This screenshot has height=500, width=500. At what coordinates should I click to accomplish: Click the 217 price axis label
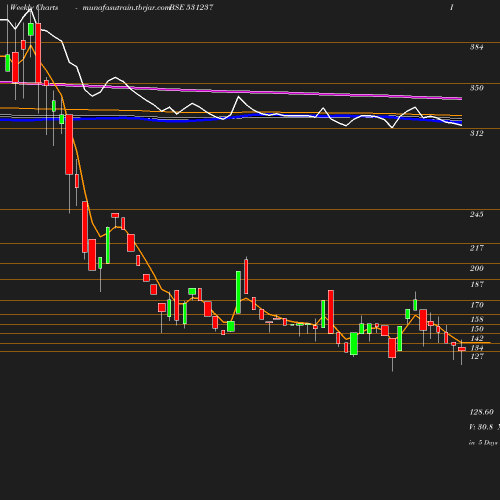pyautogui.click(x=476, y=248)
